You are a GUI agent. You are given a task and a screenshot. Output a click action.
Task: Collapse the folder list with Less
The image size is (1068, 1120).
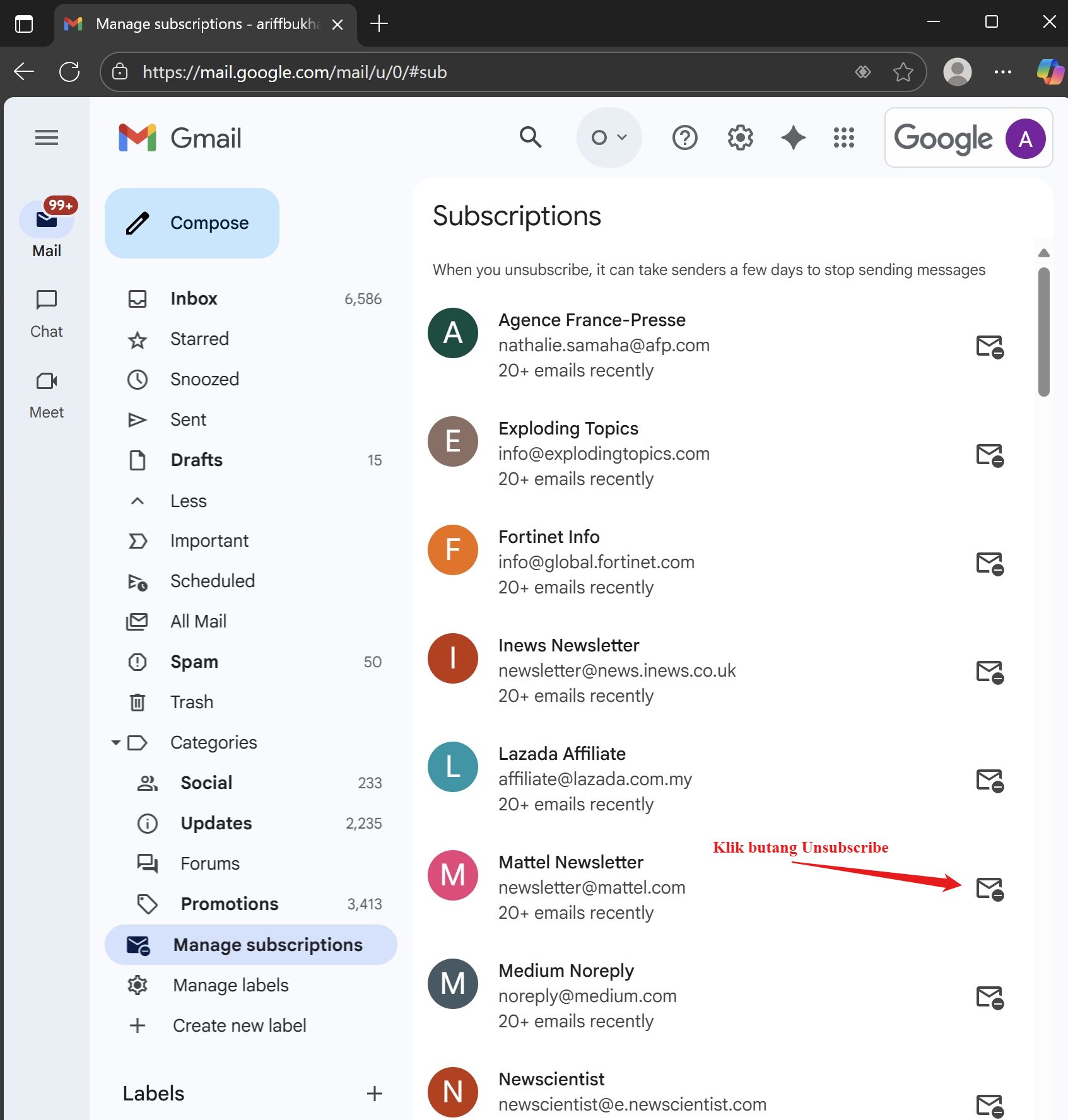tap(251, 501)
